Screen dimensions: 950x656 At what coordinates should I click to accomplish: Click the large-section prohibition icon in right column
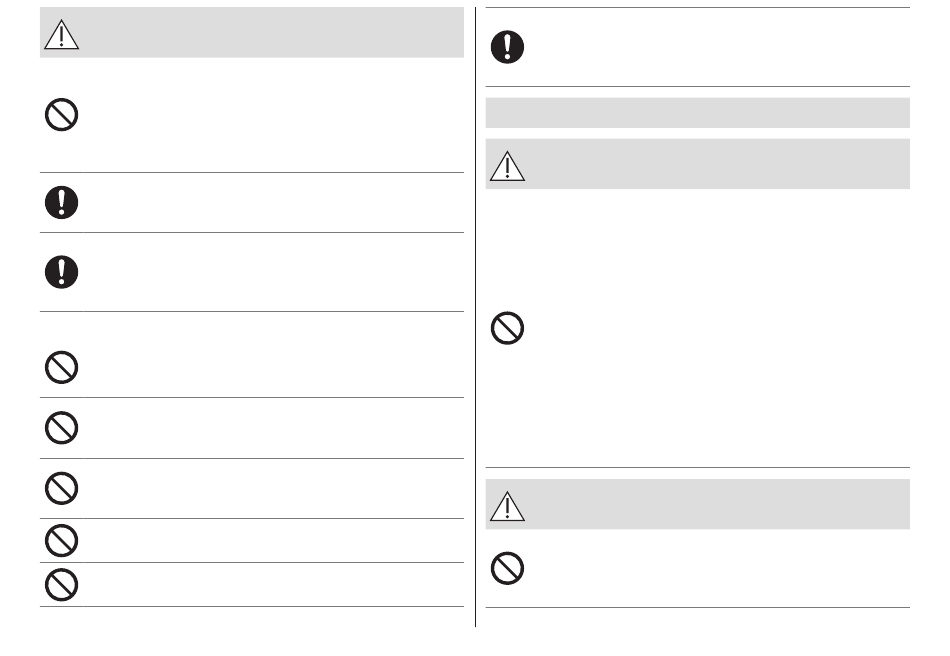tap(507, 328)
